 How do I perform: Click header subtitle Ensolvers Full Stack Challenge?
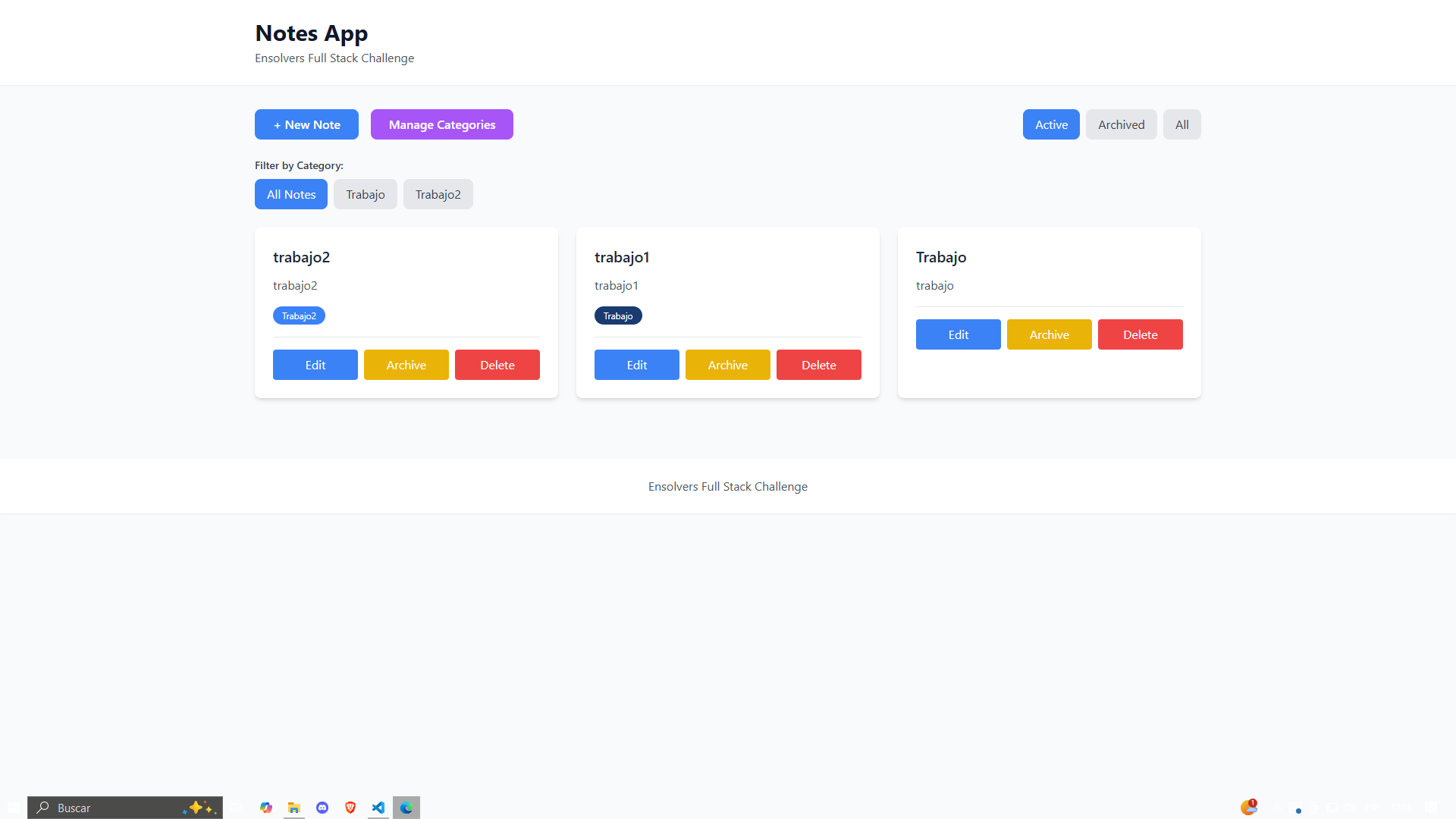[x=334, y=58]
